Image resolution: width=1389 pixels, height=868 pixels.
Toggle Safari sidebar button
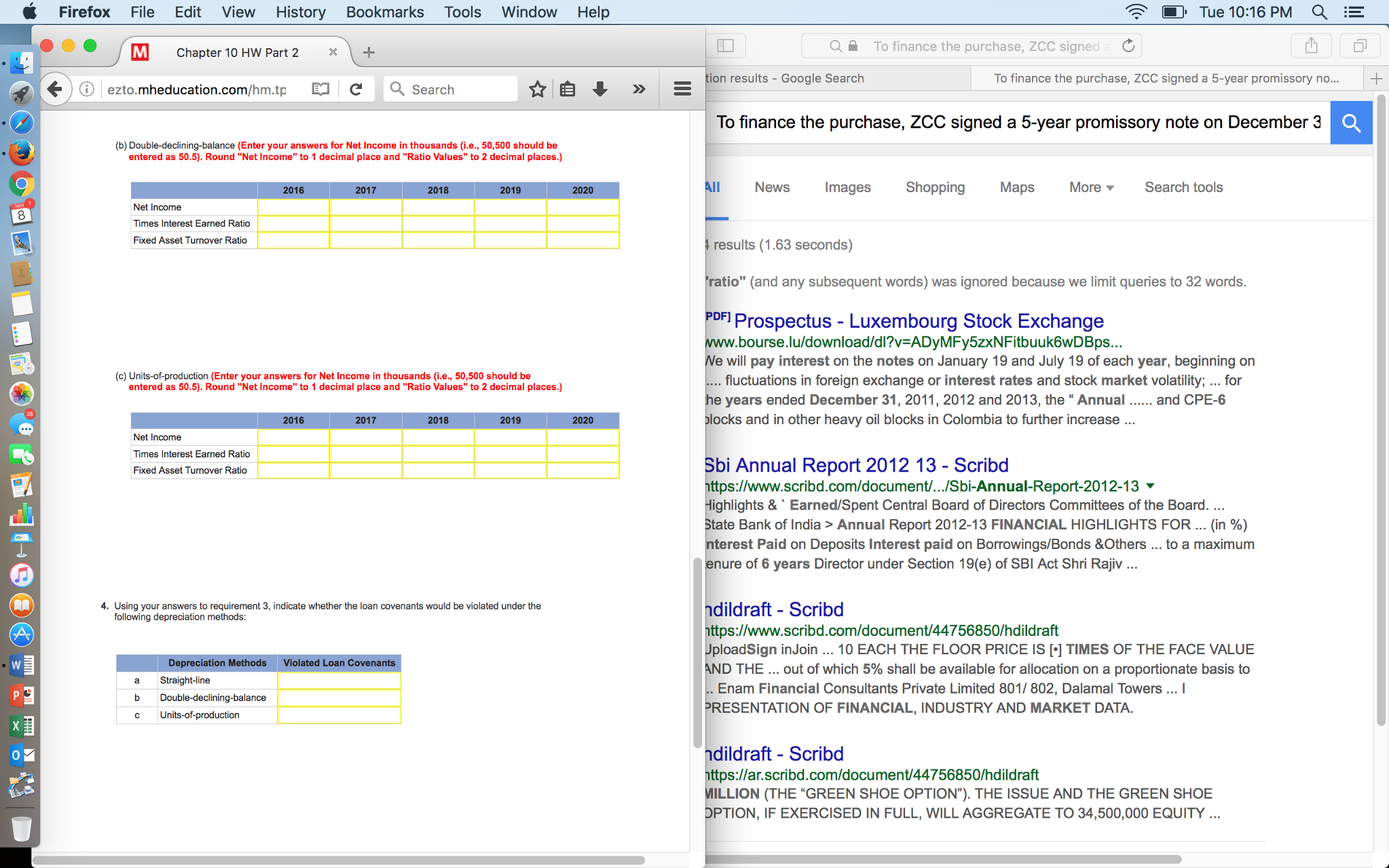pos(726,45)
